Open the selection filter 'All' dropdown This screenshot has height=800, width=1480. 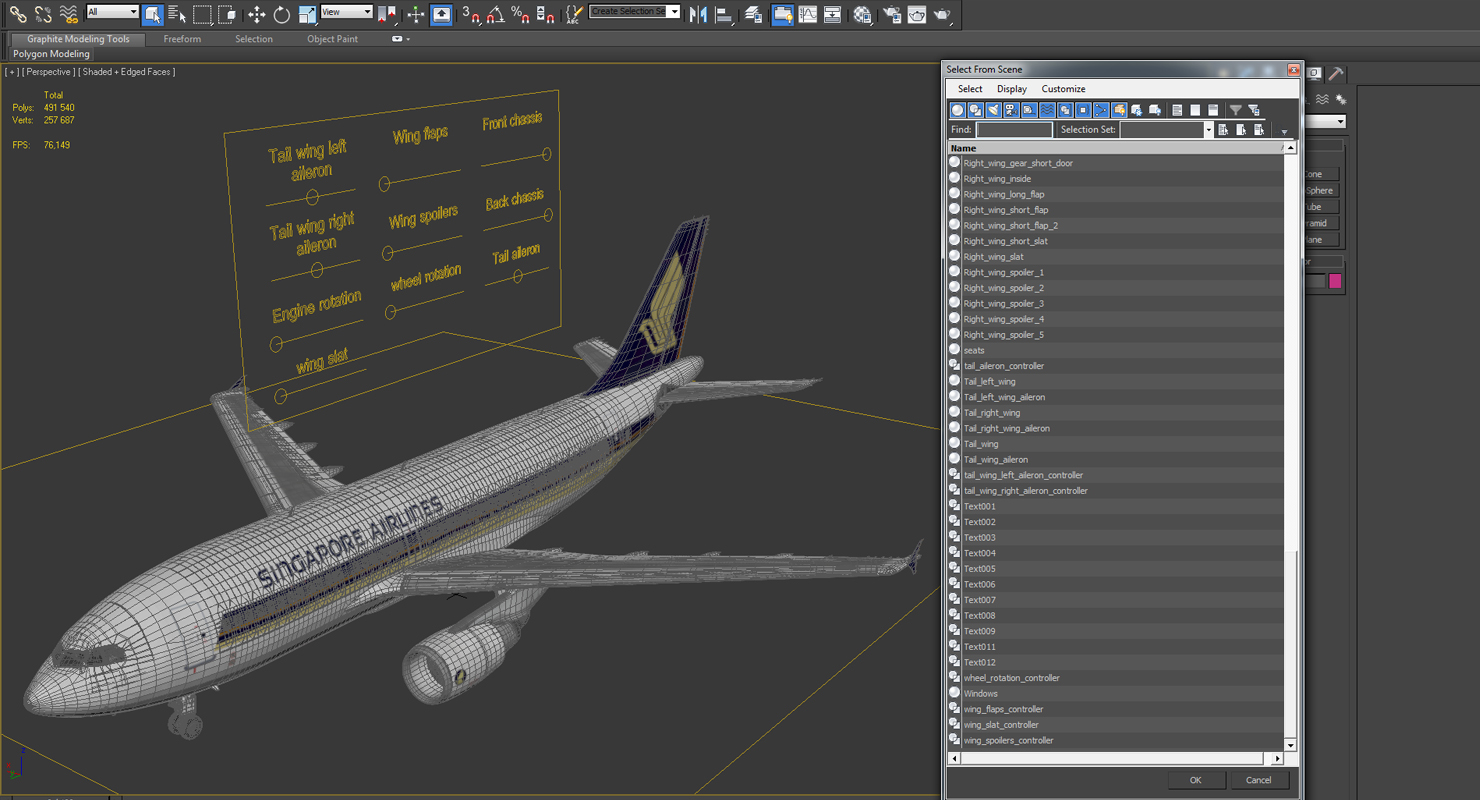coord(113,12)
